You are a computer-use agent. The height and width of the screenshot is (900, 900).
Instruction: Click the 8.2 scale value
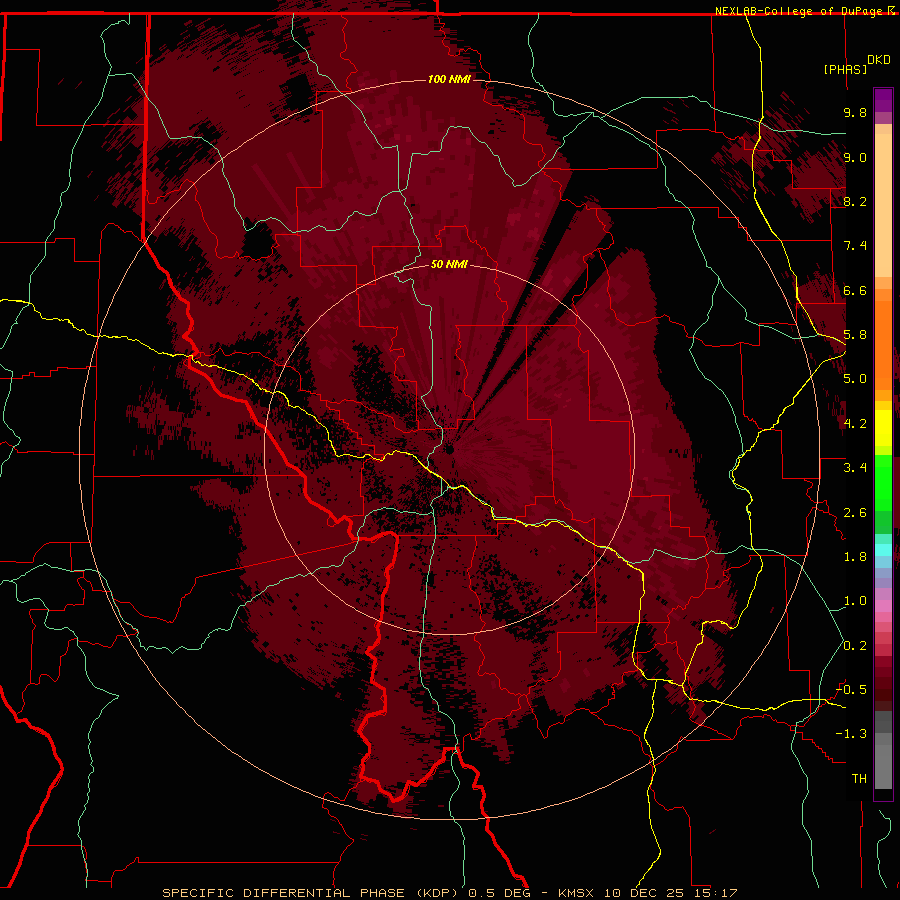coord(855,201)
